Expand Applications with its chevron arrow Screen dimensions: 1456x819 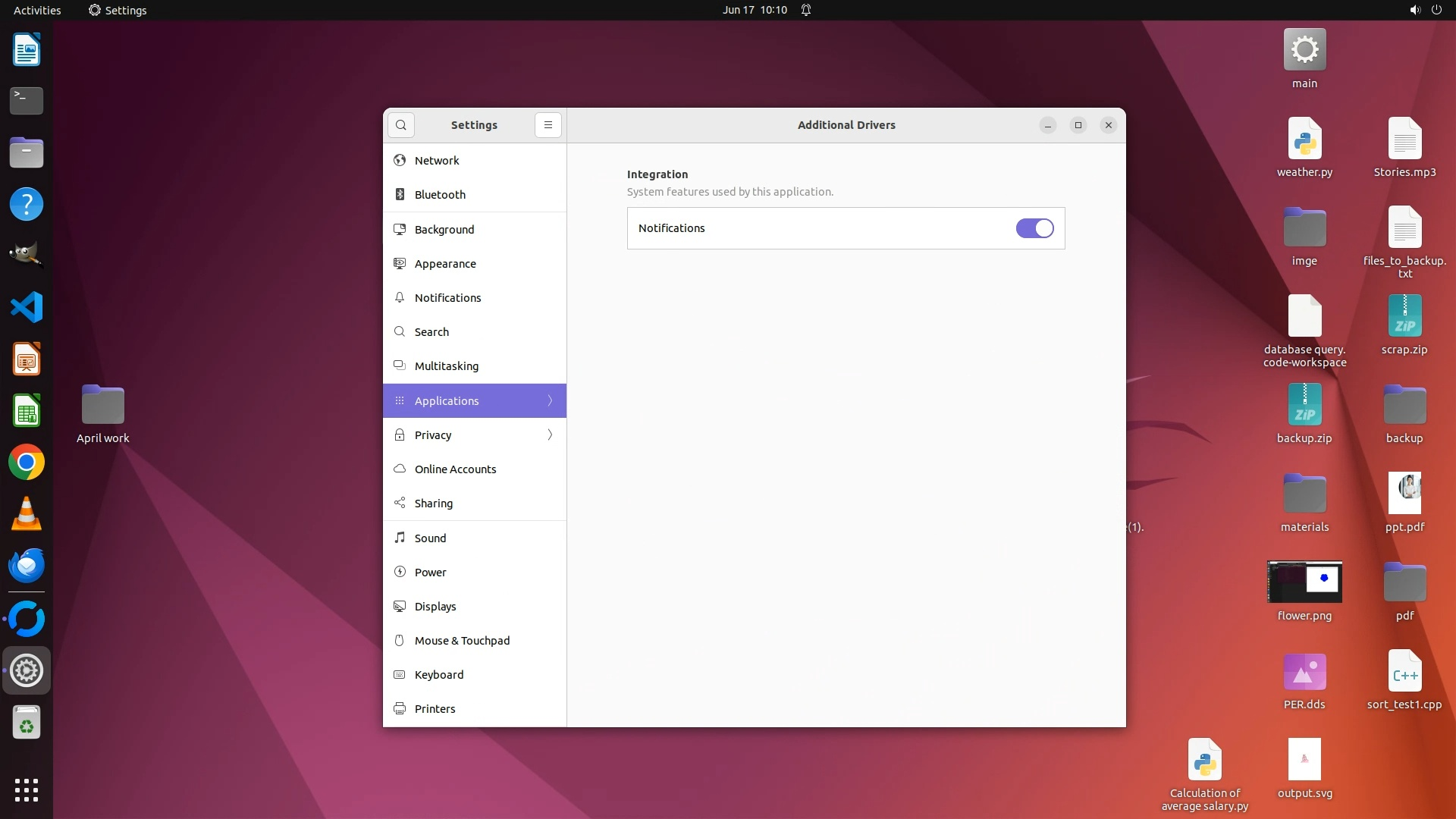(550, 401)
